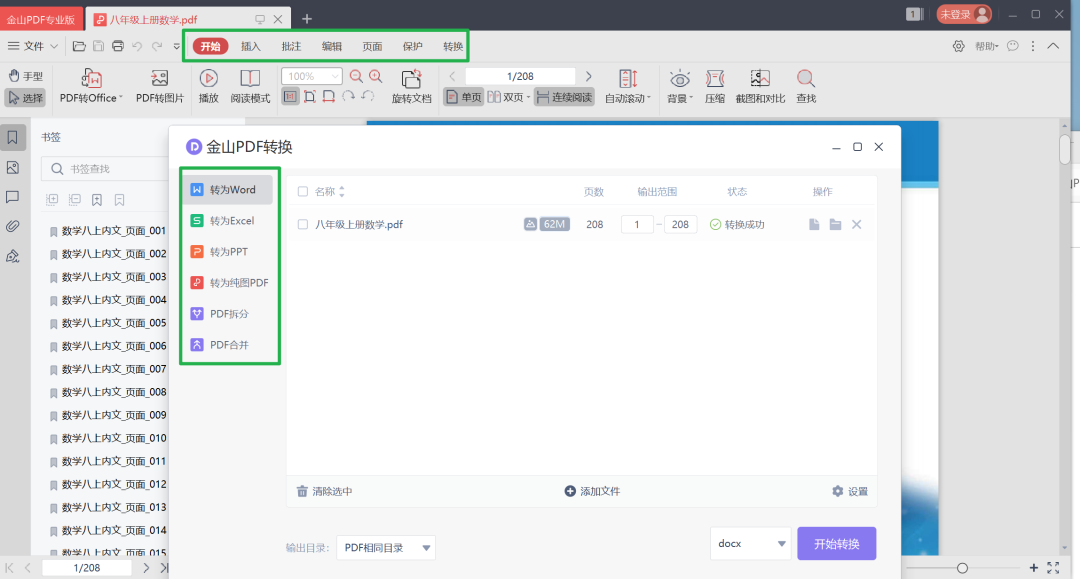Switch to the 批注 ribbon tab
The height and width of the screenshot is (579, 1080).
(x=291, y=46)
